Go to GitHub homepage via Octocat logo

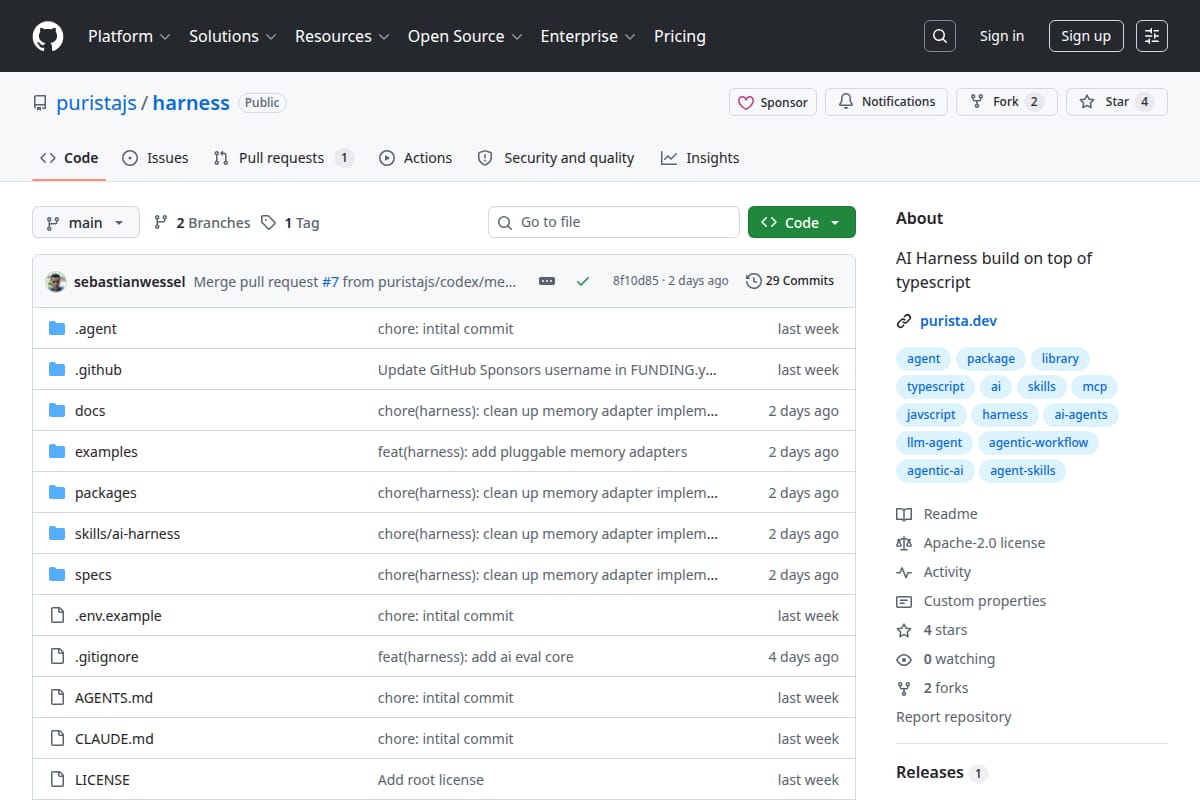point(48,36)
